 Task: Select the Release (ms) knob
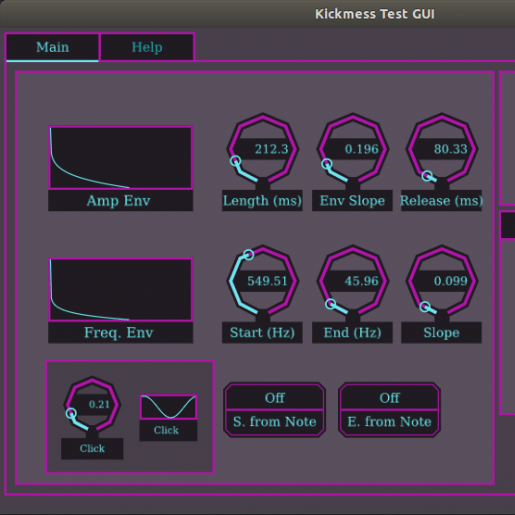click(442, 149)
